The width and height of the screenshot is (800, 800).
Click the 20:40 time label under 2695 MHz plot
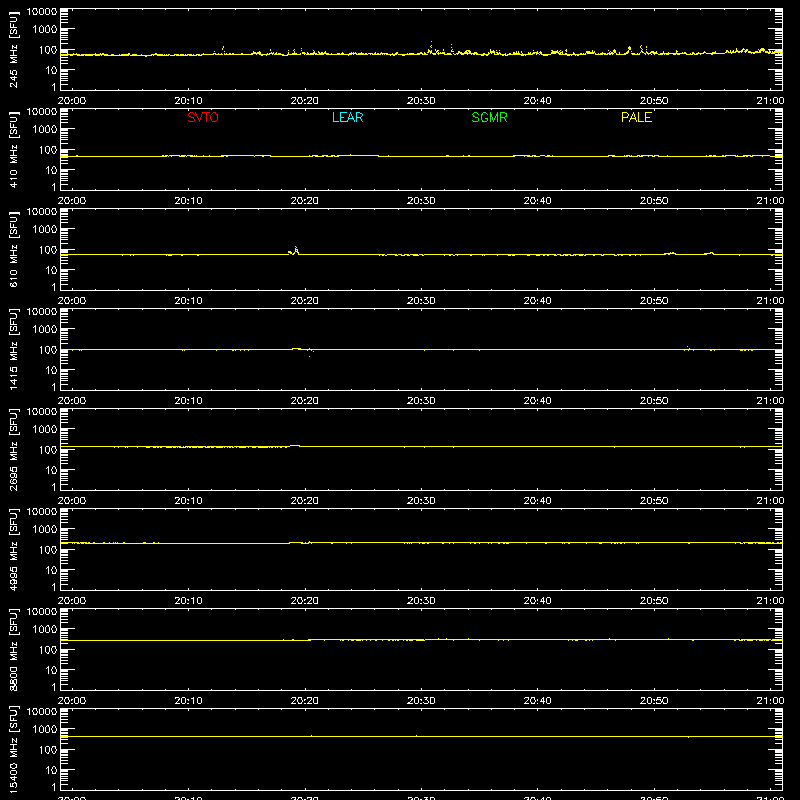[537, 501]
